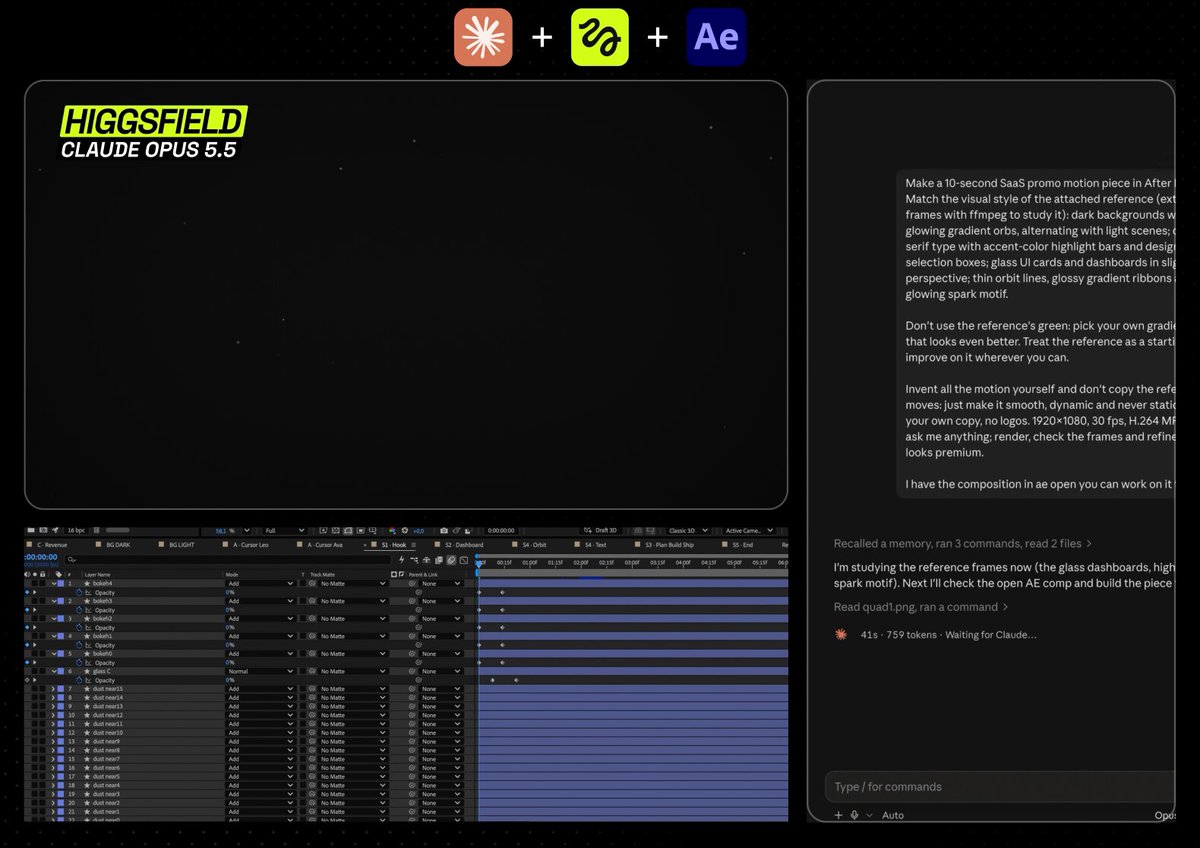Click the timeline current time 0:00:00:00 display
The image size is (1200, 848).
pyautogui.click(x=40, y=557)
